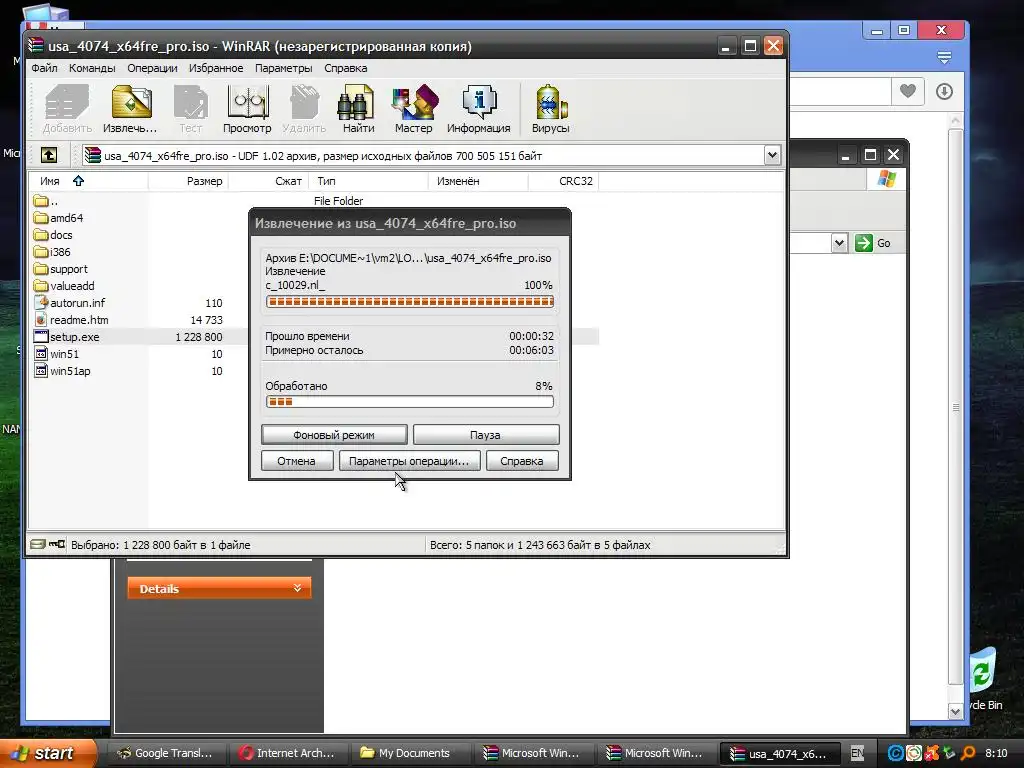Click the Отмена button
Viewport: 1024px width, 768px height.
coord(296,461)
